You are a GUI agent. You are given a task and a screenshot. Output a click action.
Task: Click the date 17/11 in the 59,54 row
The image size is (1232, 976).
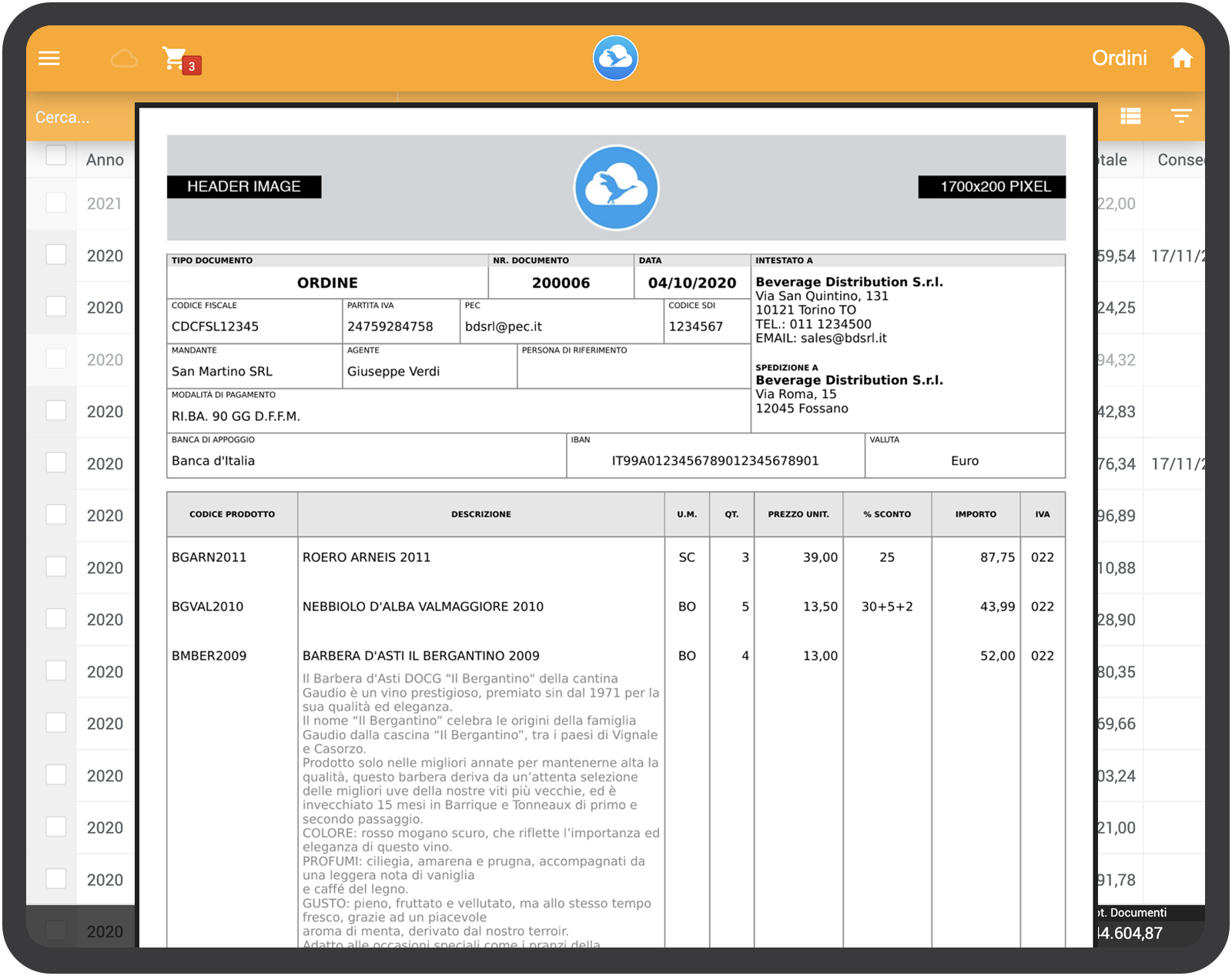(1178, 256)
